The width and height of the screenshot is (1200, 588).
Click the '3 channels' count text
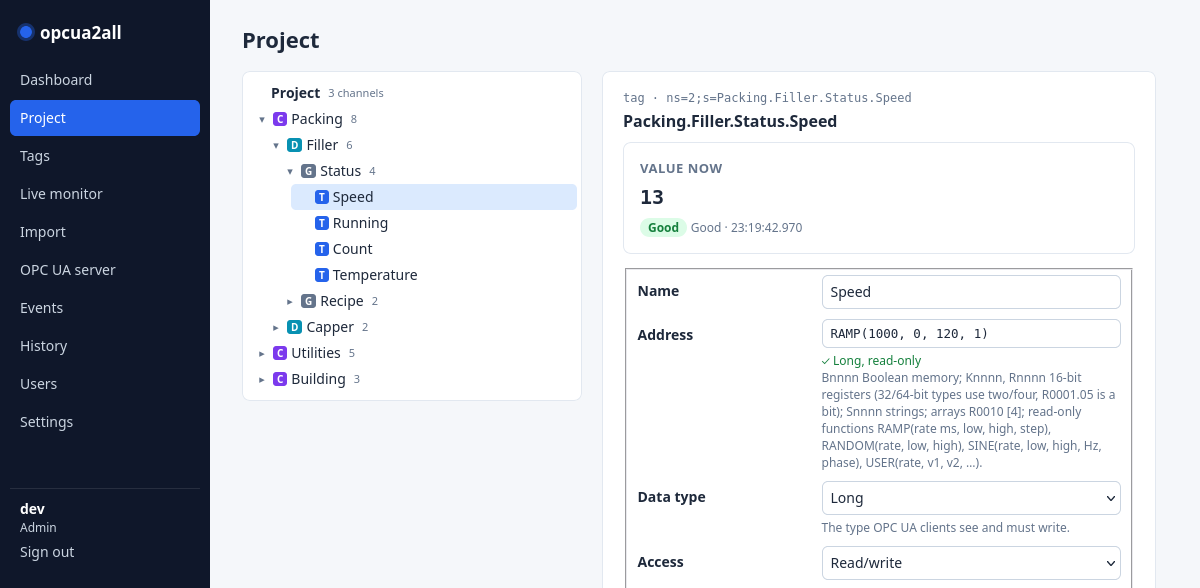tap(356, 94)
